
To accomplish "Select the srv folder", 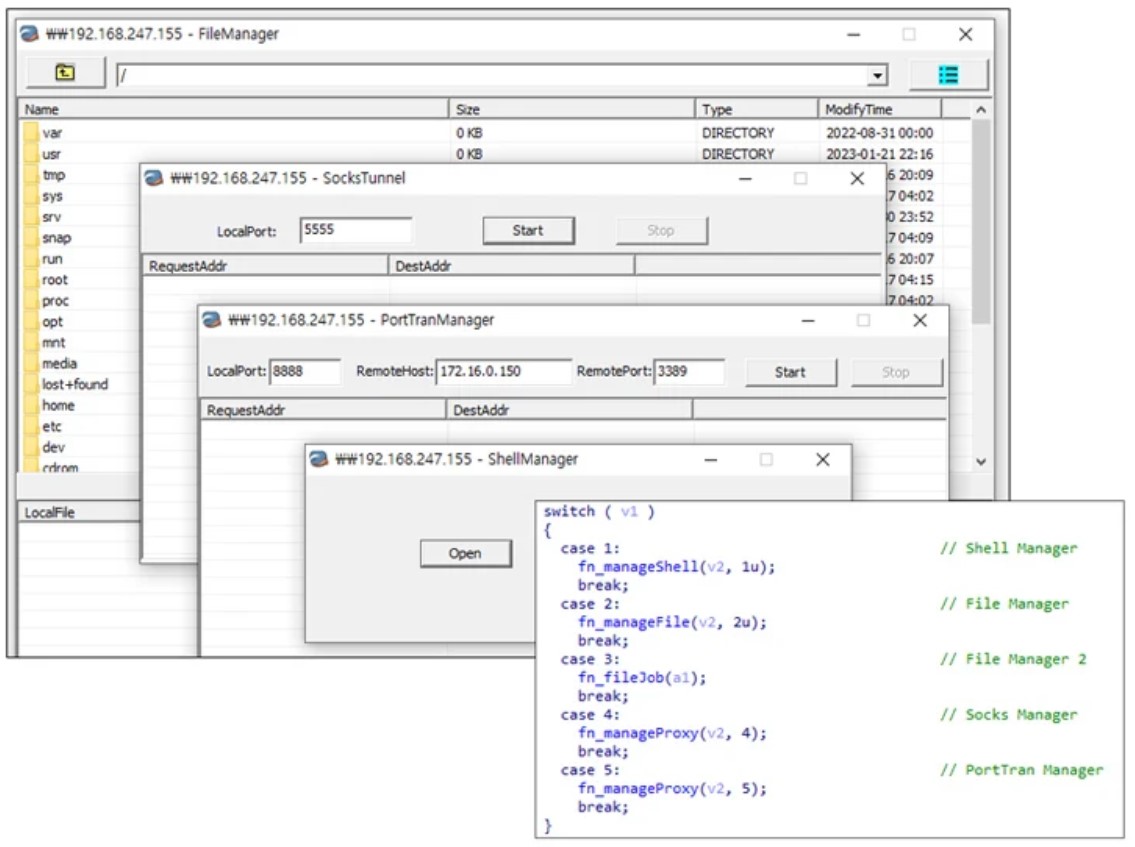I will coord(51,217).
